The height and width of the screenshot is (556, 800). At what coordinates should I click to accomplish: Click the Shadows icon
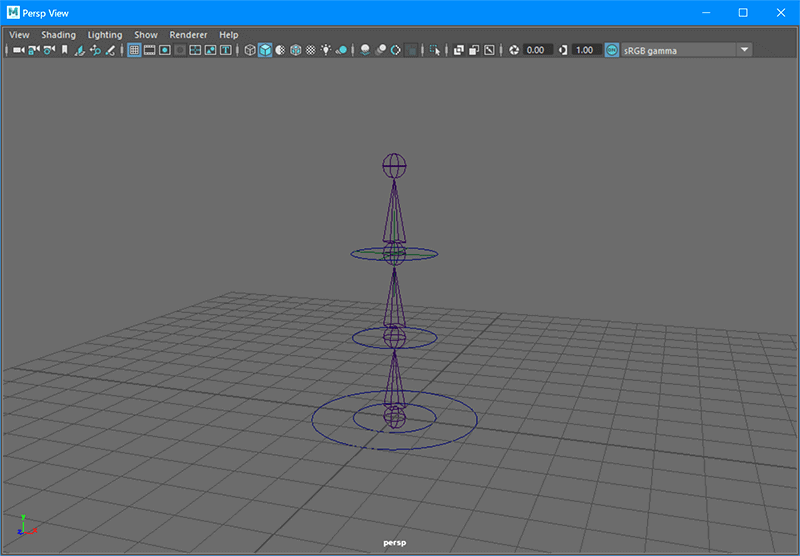click(x=341, y=50)
